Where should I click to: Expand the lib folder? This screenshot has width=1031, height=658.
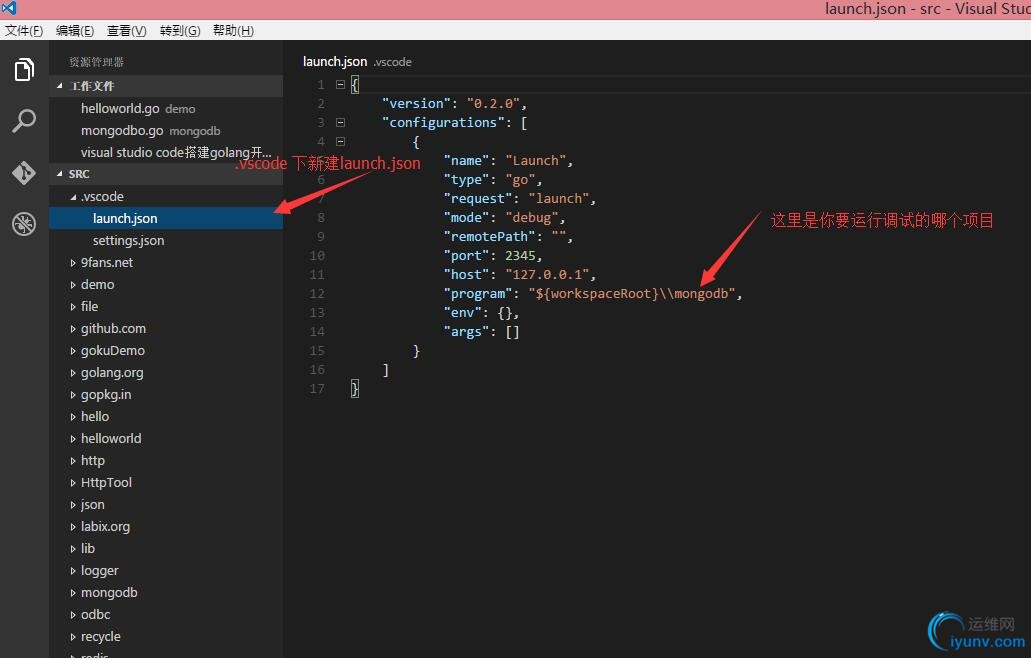pyautogui.click(x=73, y=549)
